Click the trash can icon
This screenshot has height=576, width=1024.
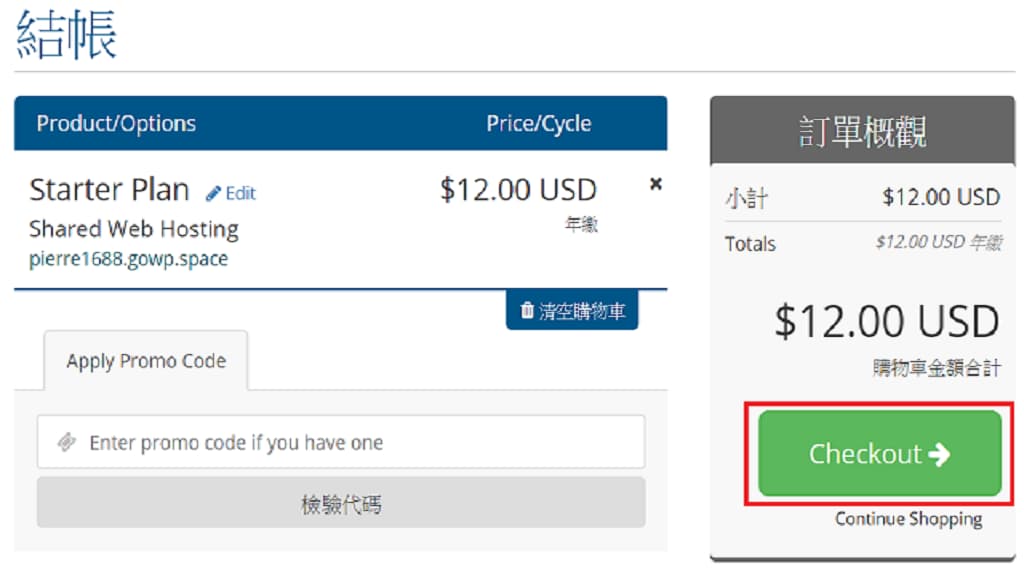click(527, 311)
